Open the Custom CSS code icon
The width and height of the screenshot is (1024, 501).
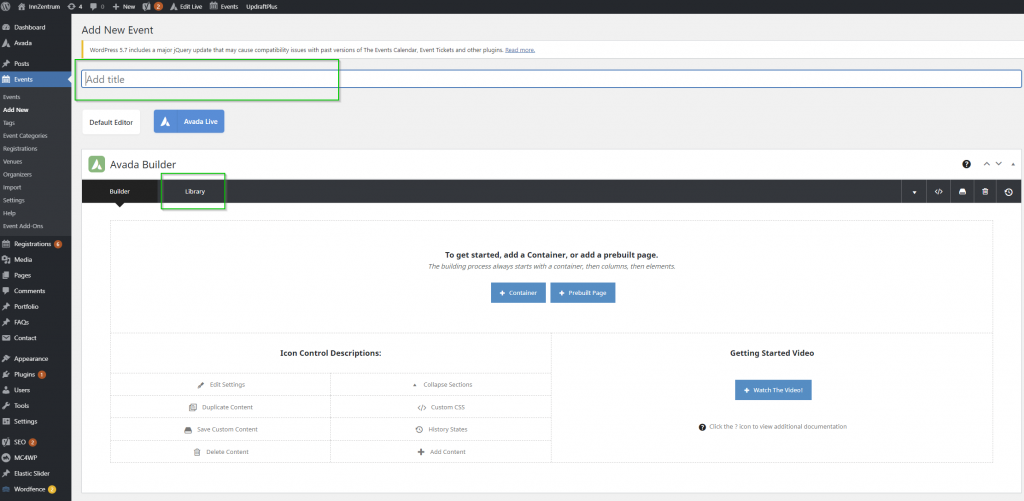point(938,191)
